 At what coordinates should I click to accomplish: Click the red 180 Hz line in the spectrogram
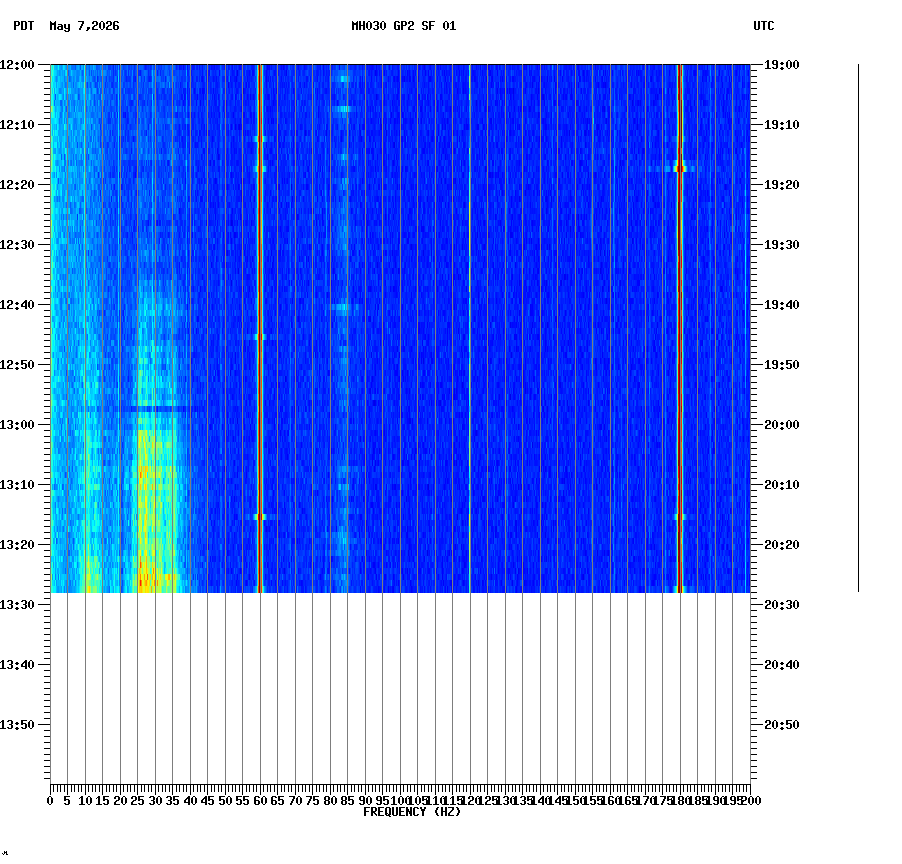(x=680, y=328)
